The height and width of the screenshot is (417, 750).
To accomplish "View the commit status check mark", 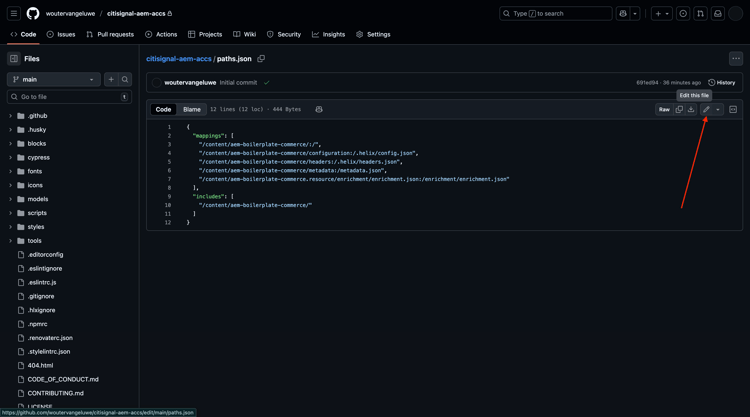I will point(266,83).
